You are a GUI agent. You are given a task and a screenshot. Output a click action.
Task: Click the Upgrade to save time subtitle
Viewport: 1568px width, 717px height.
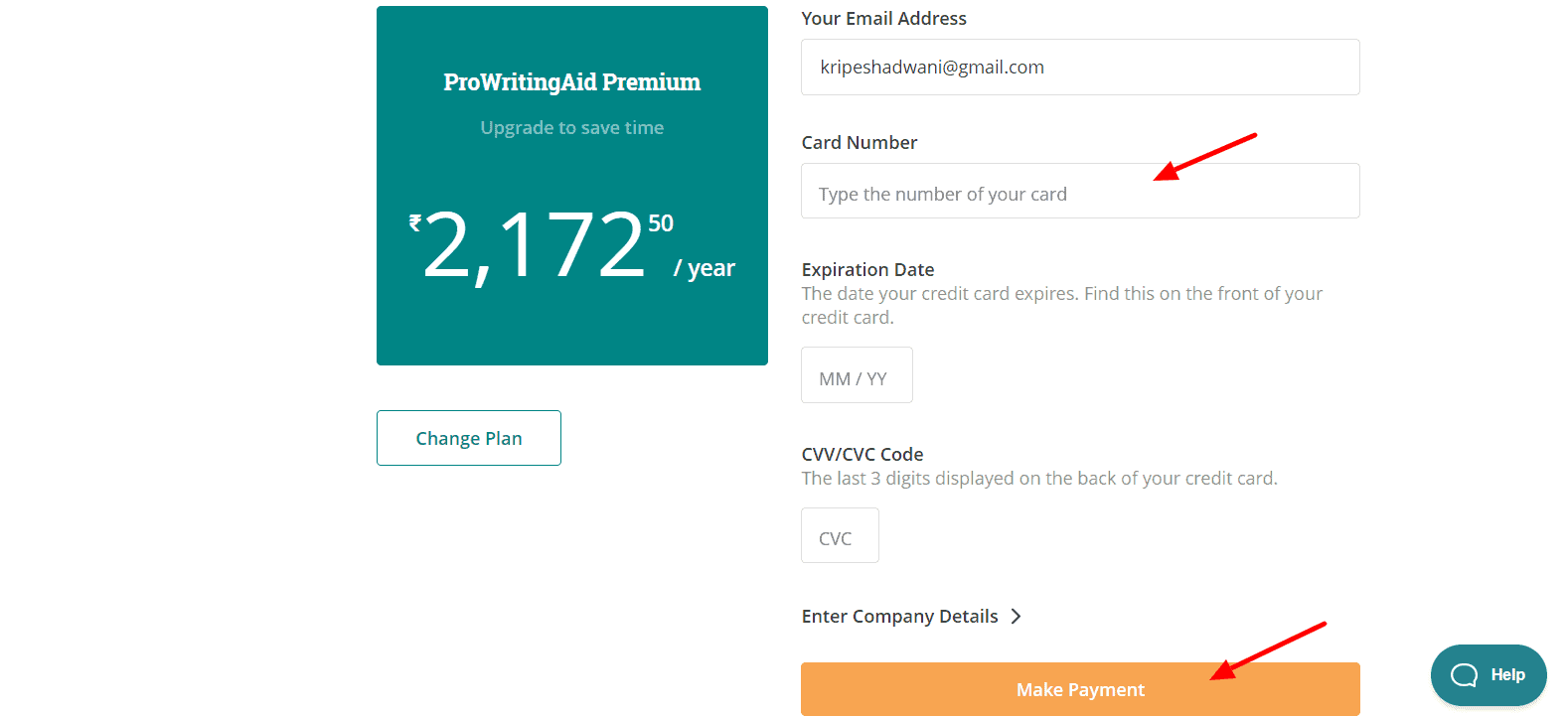(572, 128)
